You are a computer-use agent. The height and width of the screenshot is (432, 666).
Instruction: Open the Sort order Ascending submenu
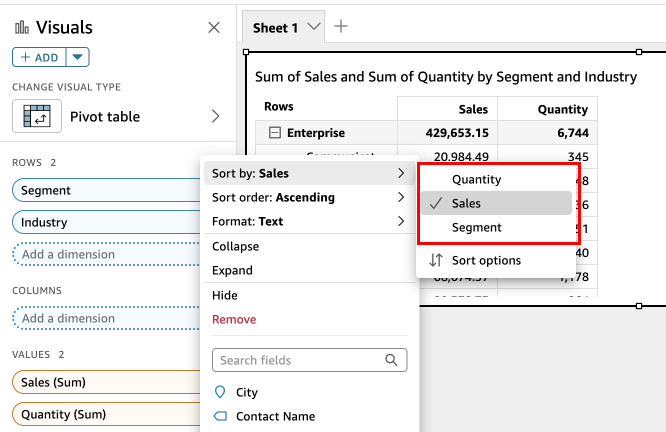pos(308,197)
